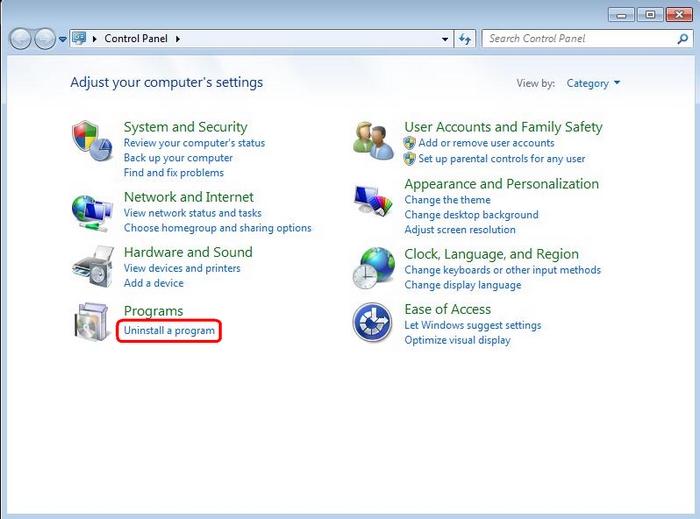Open the recent pages dropdown beside navigation arrows
This screenshot has height=519, width=700.
(63, 39)
